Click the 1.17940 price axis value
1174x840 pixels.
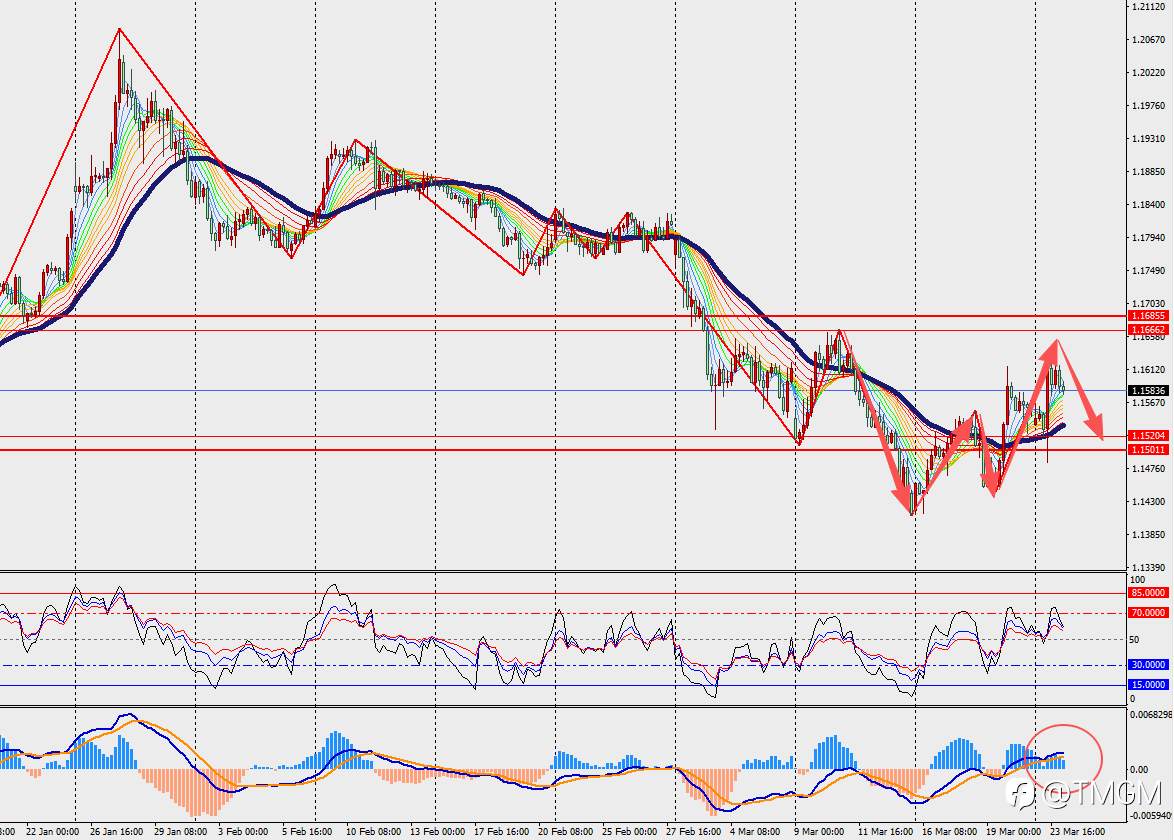click(x=1149, y=237)
